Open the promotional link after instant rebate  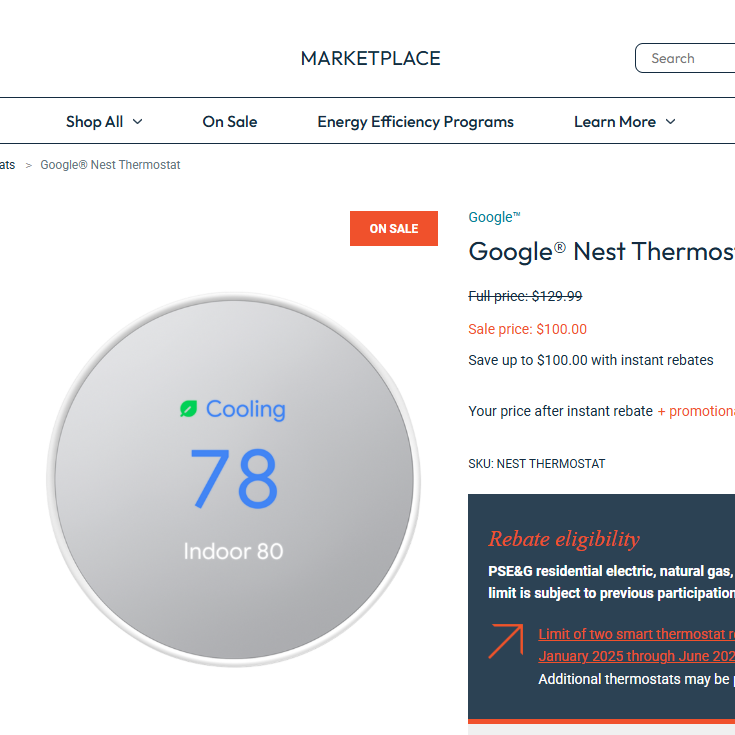click(700, 411)
